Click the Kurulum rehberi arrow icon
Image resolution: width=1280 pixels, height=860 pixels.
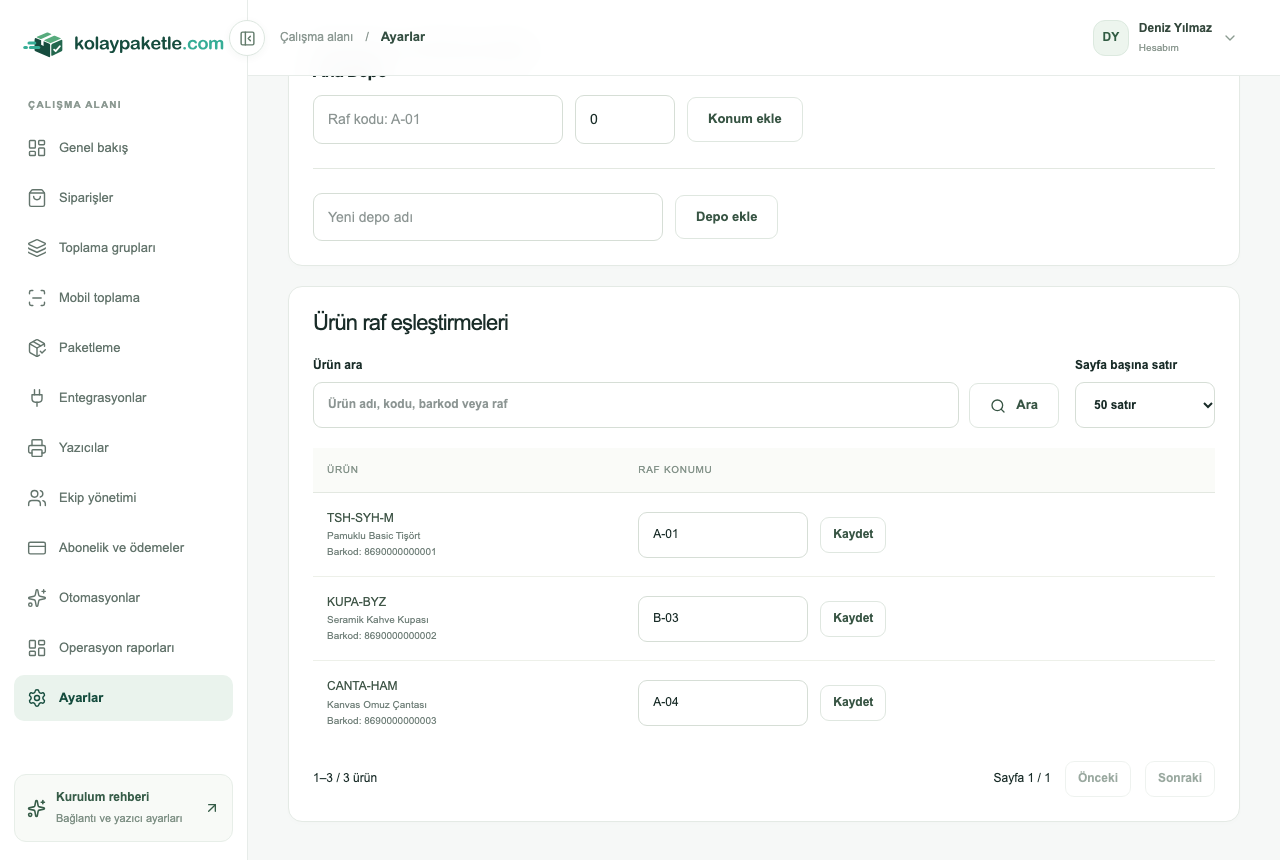pos(211,808)
